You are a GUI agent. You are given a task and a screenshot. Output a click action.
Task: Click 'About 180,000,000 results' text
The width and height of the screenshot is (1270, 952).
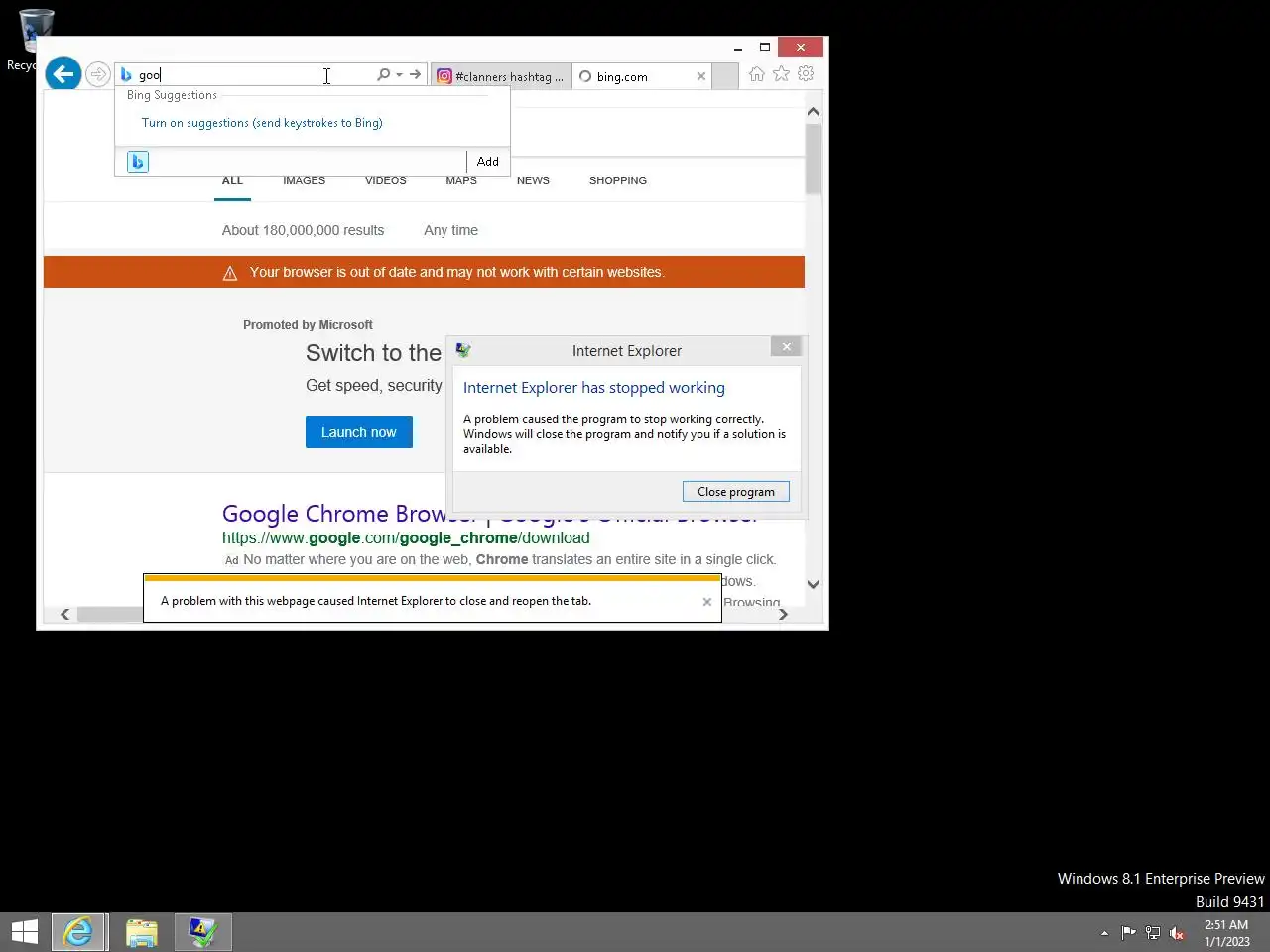pyautogui.click(x=303, y=230)
